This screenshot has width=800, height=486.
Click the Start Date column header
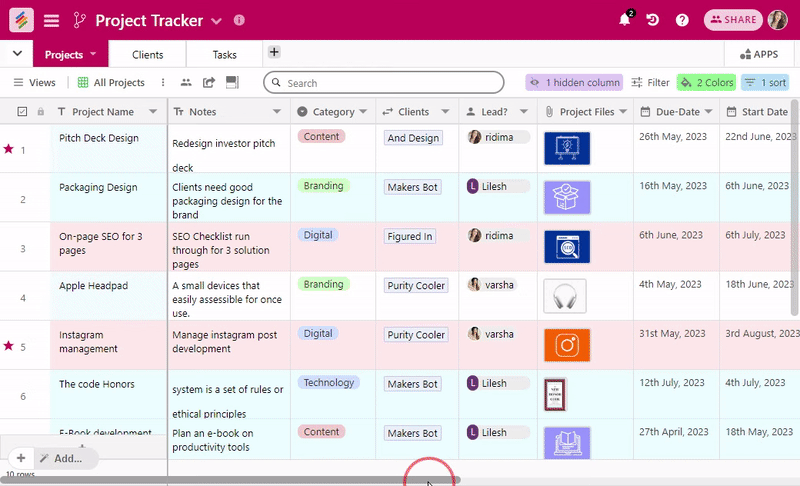click(758, 112)
